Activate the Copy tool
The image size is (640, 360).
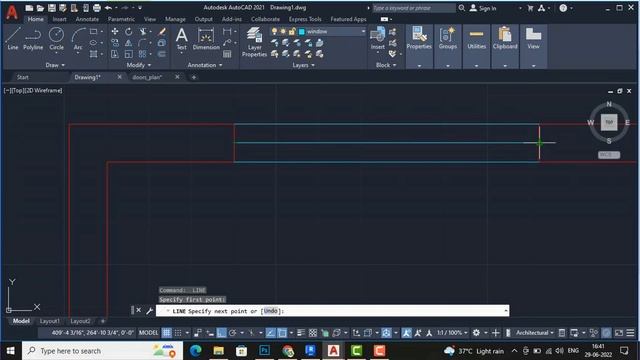click(115, 42)
